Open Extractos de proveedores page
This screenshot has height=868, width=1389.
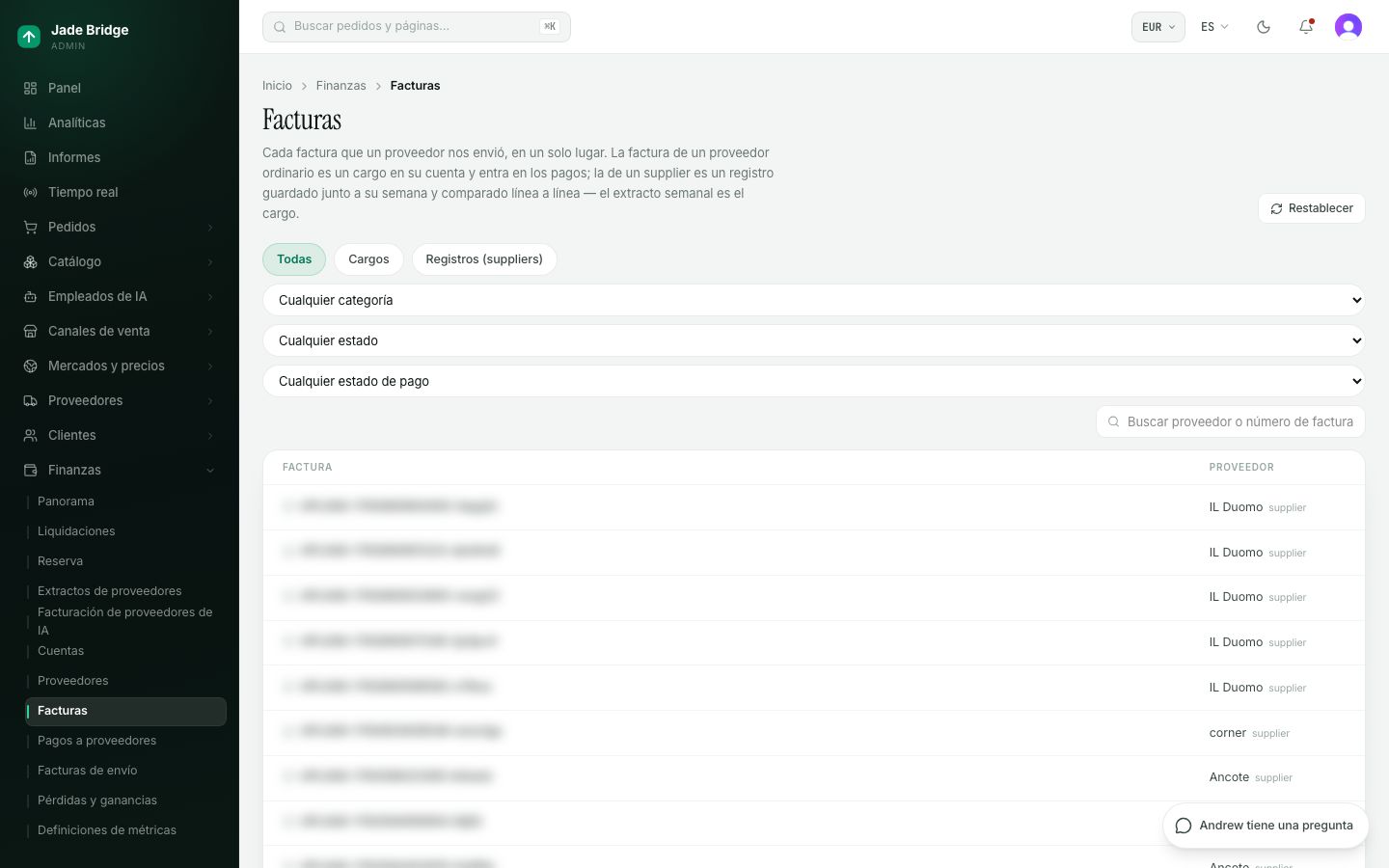(125, 591)
